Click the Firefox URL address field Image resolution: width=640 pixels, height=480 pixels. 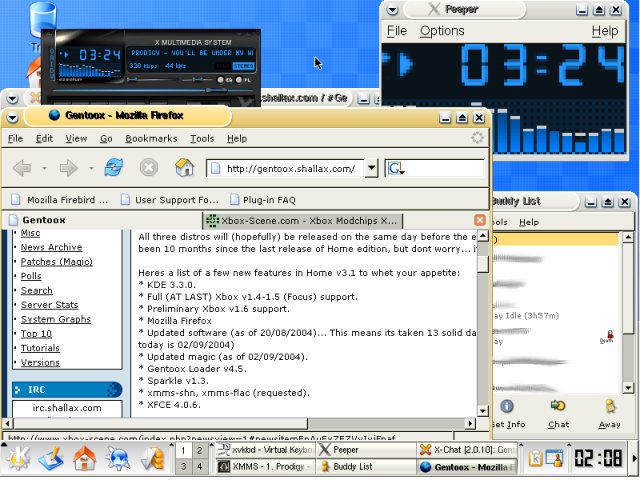[x=286, y=168]
